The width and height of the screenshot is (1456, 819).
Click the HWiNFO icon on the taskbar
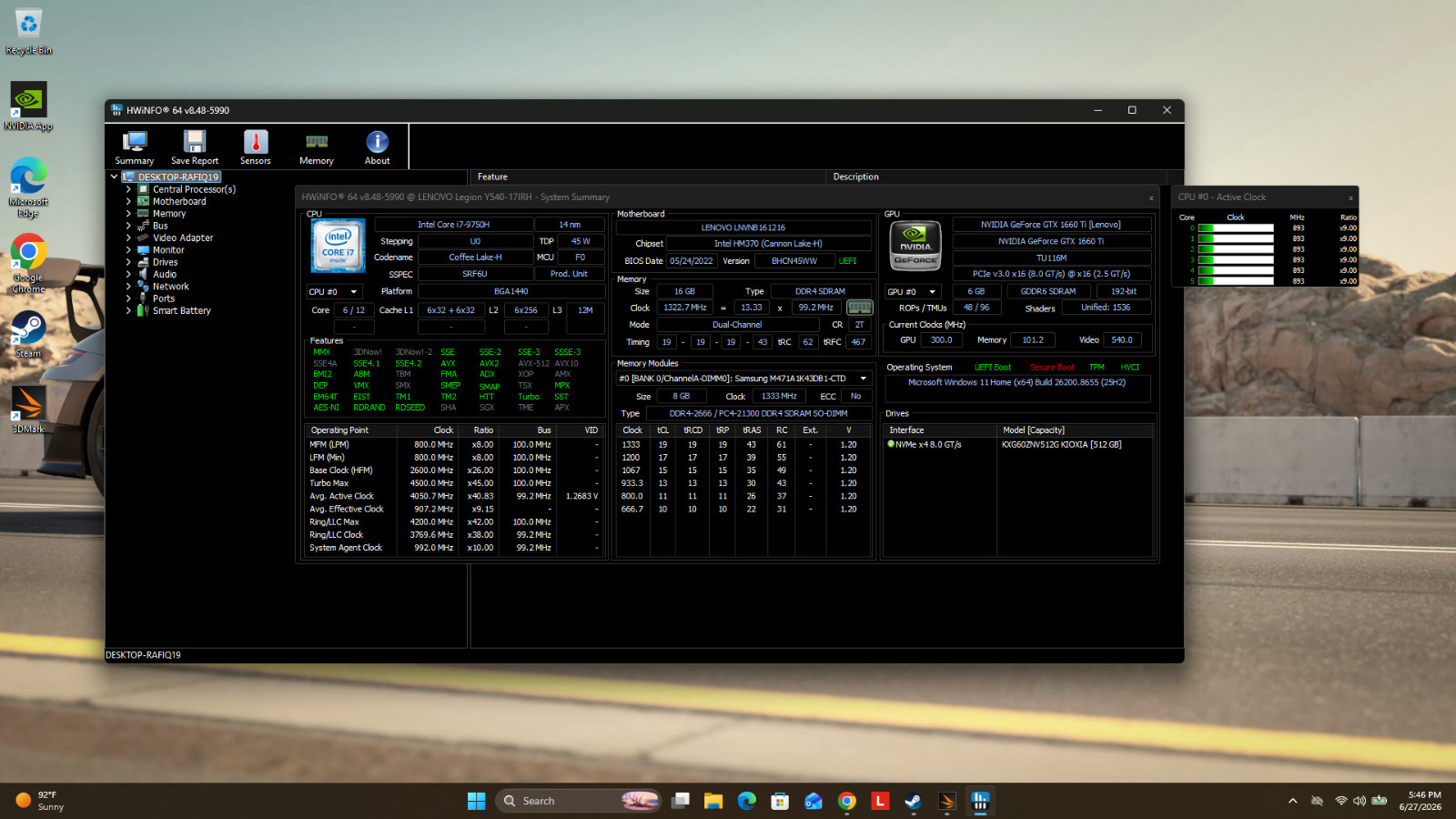click(x=980, y=801)
